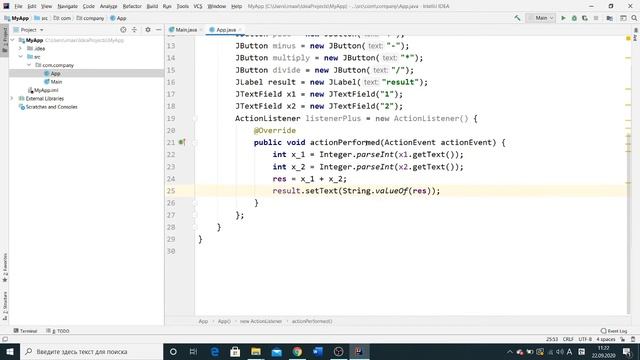Open Chrome from taskbar
The height and width of the screenshot is (360, 640).
297,351
